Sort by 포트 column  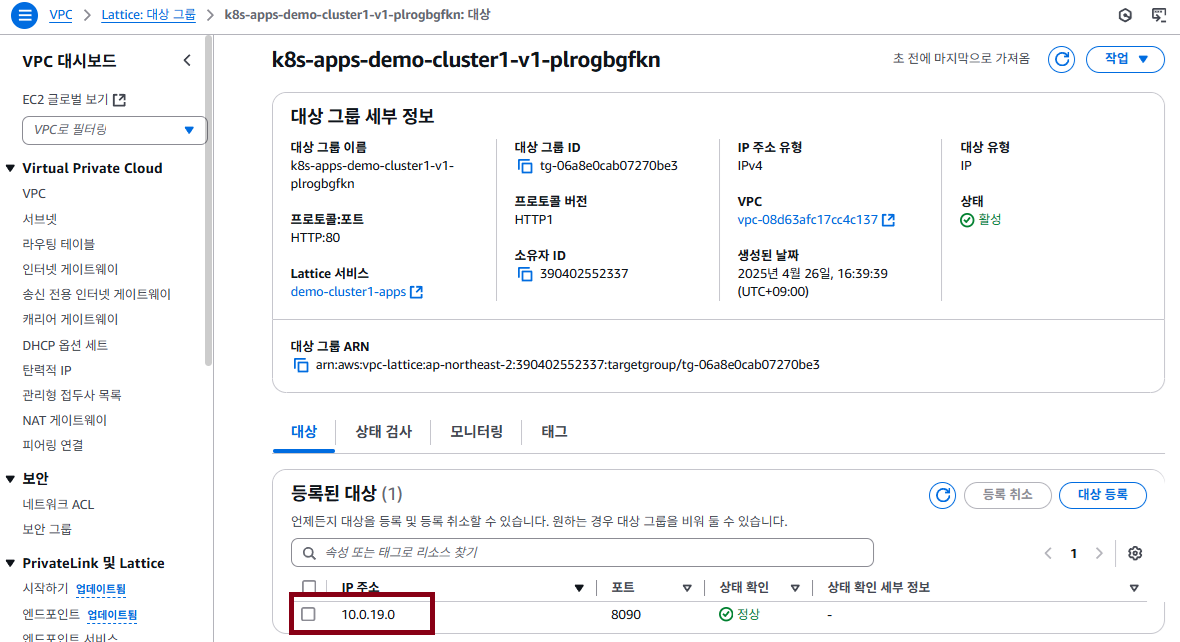(x=687, y=588)
